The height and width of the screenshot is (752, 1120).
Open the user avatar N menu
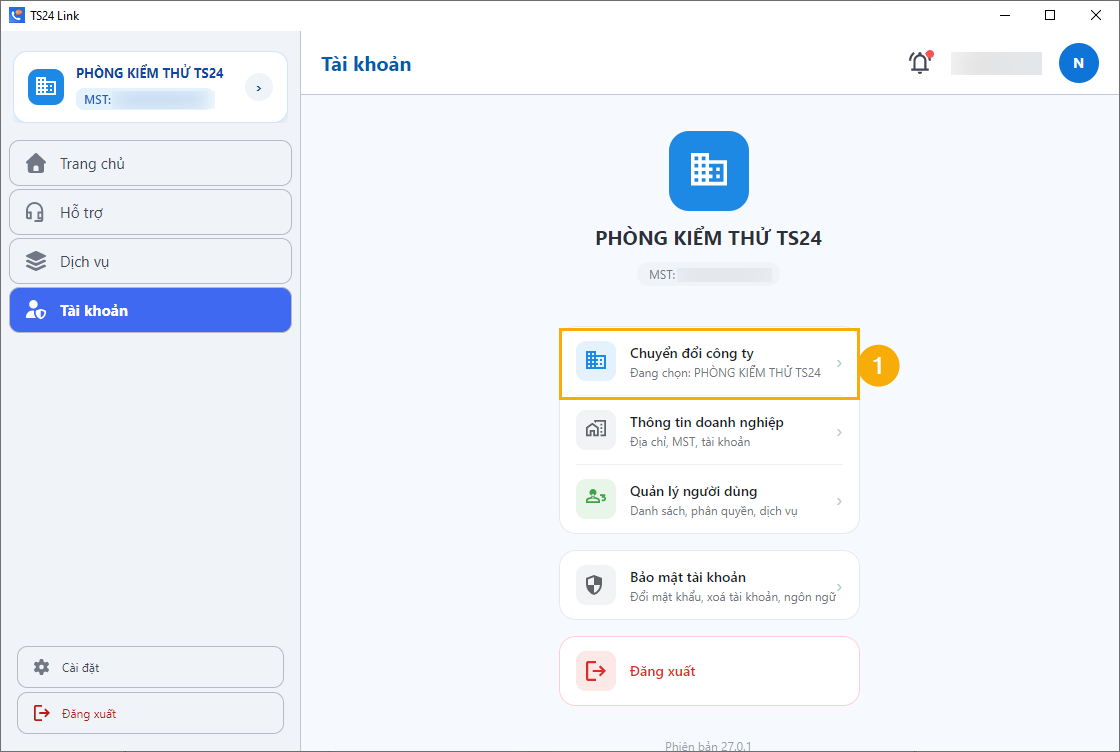click(1078, 63)
